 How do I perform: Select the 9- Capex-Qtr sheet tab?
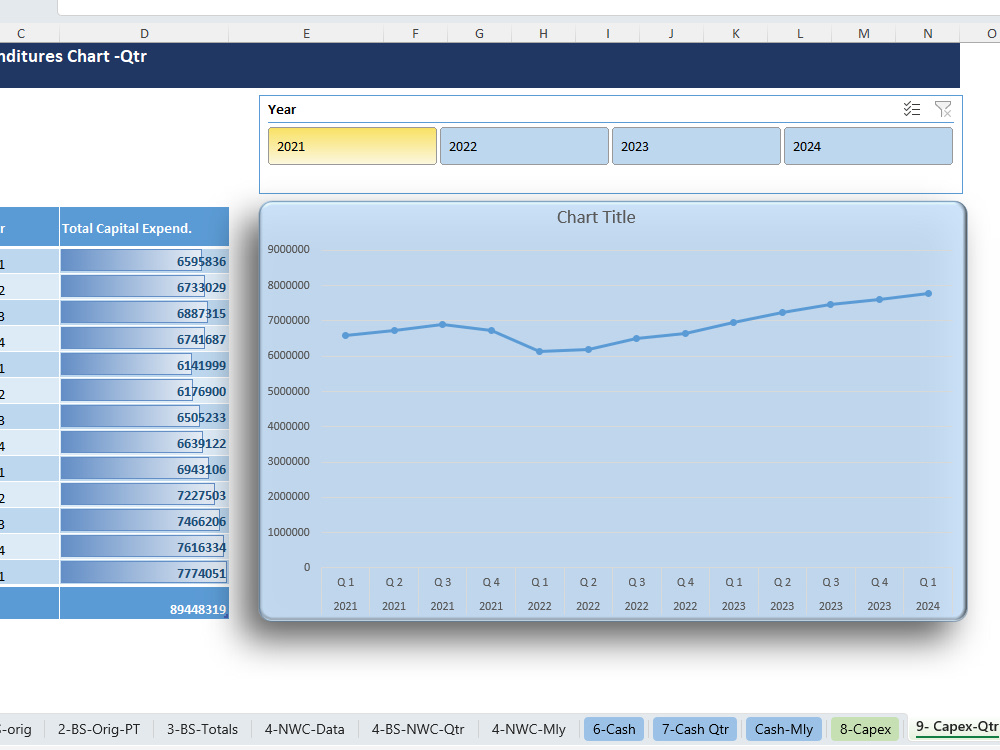[x=958, y=728]
